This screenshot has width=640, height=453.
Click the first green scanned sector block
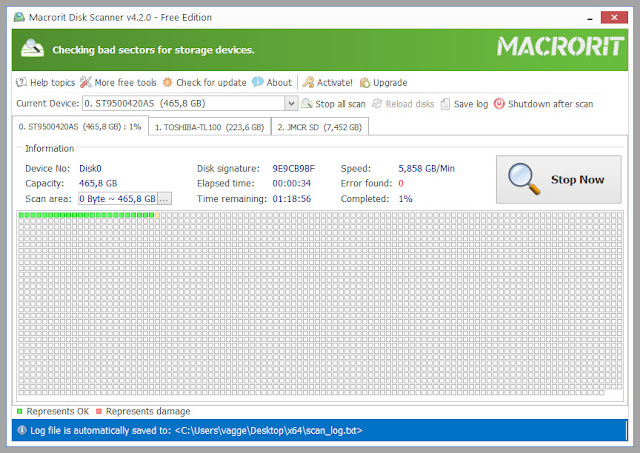click(x=21, y=215)
